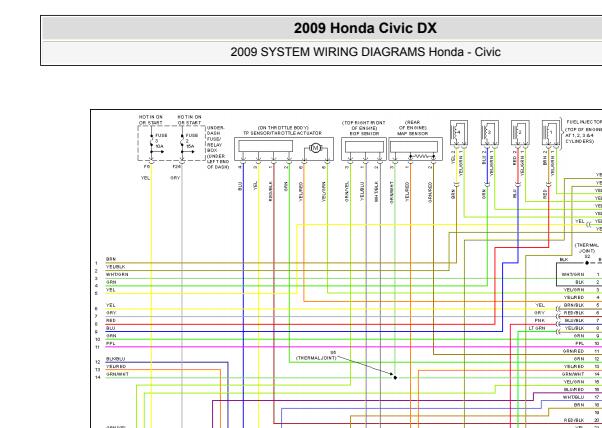Select 'GRN/WHT' at left row 14
Viewport: 602px width, 428px height.
(x=117, y=374)
